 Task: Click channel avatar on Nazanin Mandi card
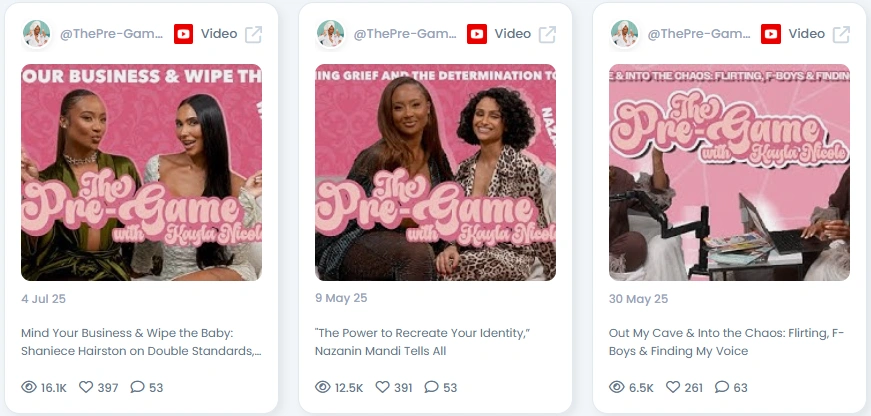pyautogui.click(x=331, y=34)
